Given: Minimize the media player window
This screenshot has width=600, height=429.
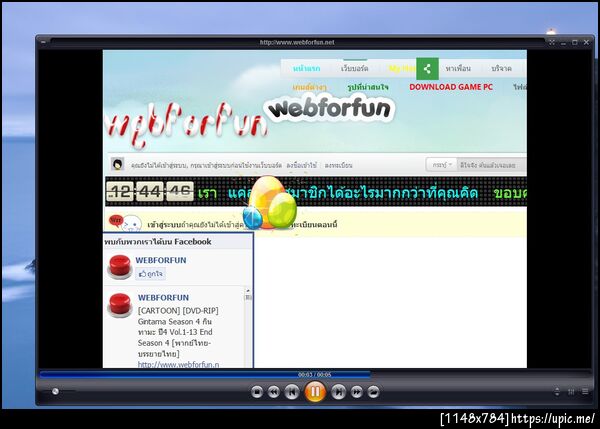Looking at the screenshot, I should click(563, 42).
